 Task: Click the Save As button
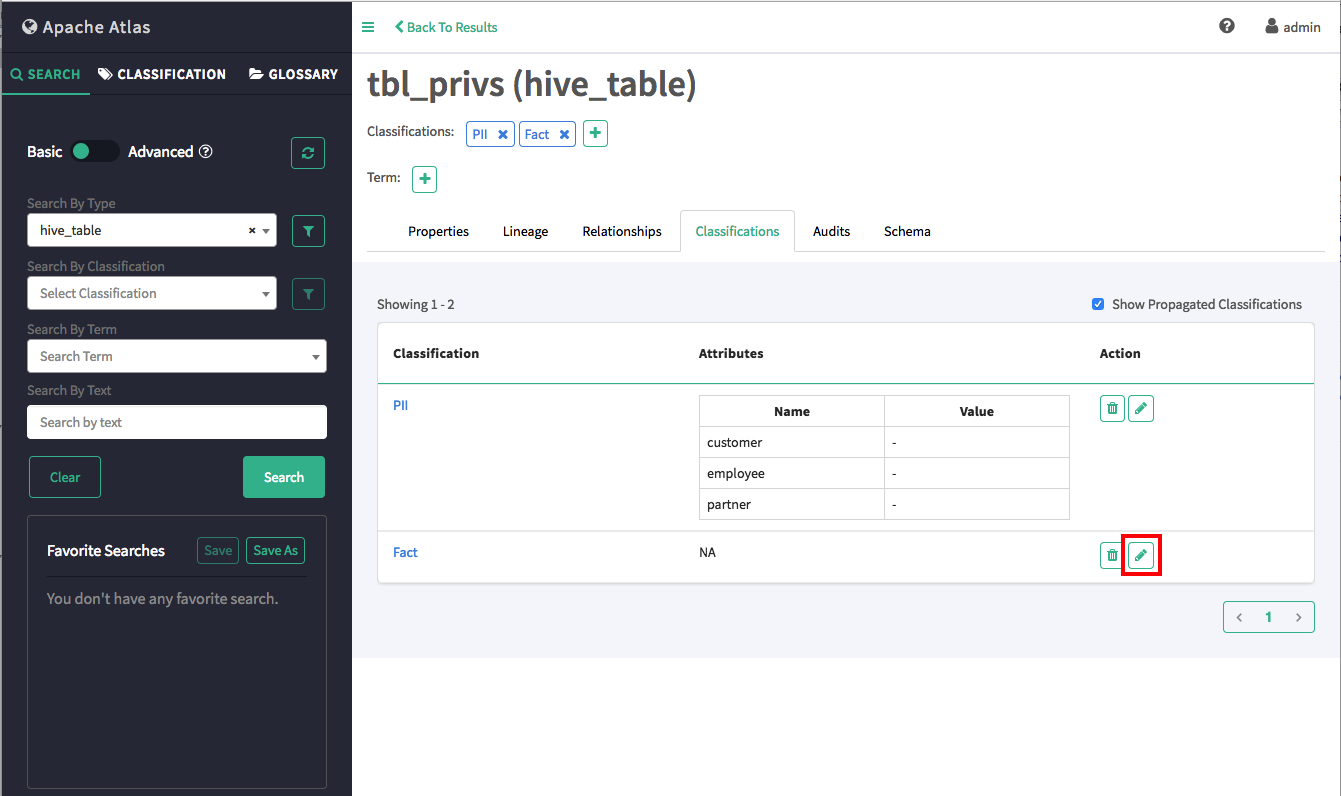pos(275,550)
